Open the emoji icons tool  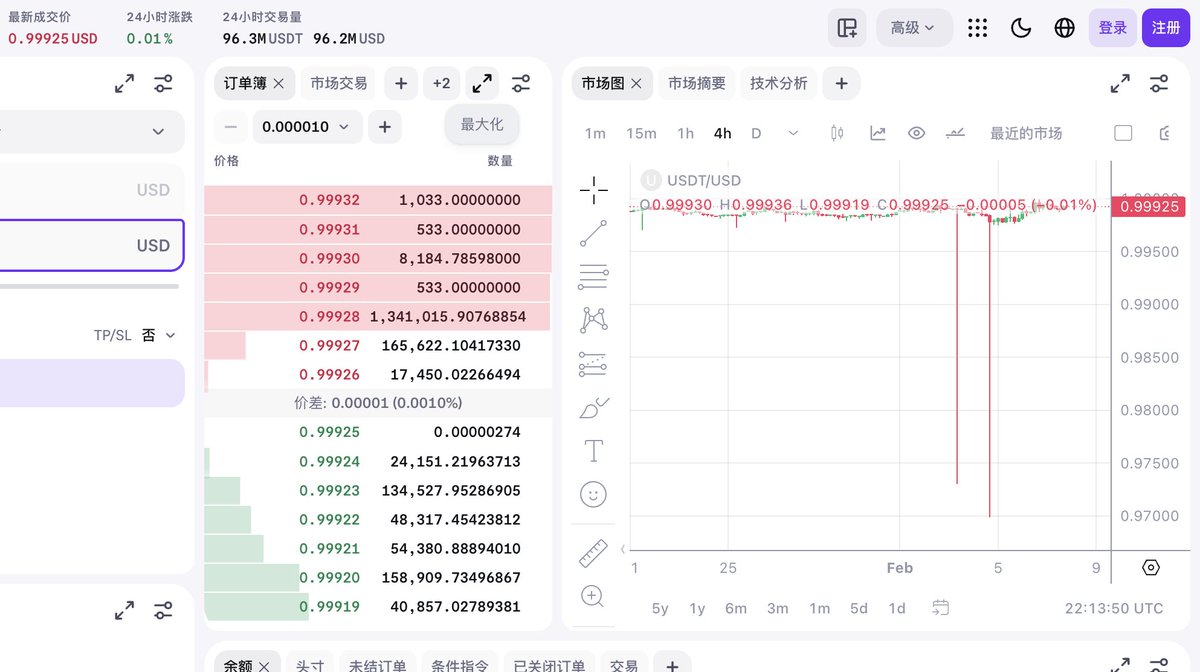pos(593,494)
